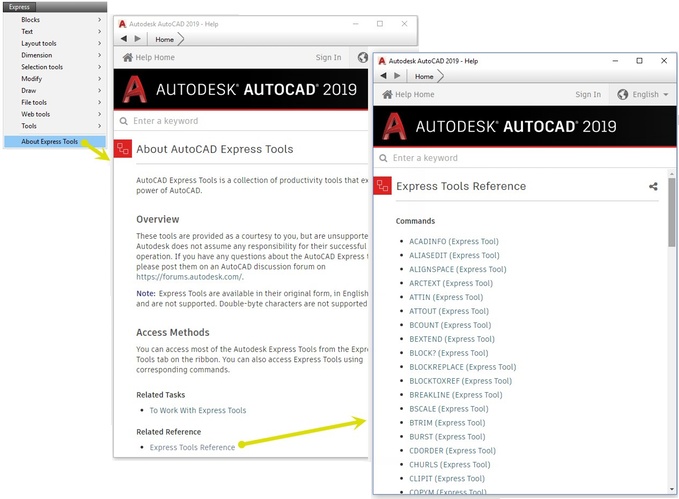Expand the Layout tools submenu
The image size is (679, 499).
pyautogui.click(x=55, y=43)
